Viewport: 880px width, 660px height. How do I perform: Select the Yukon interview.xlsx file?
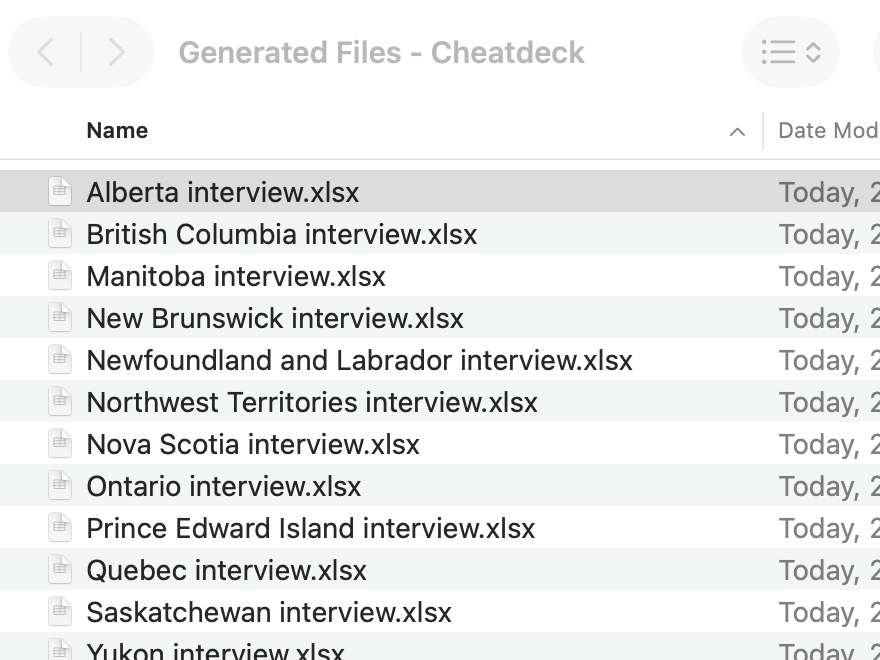click(x=215, y=652)
